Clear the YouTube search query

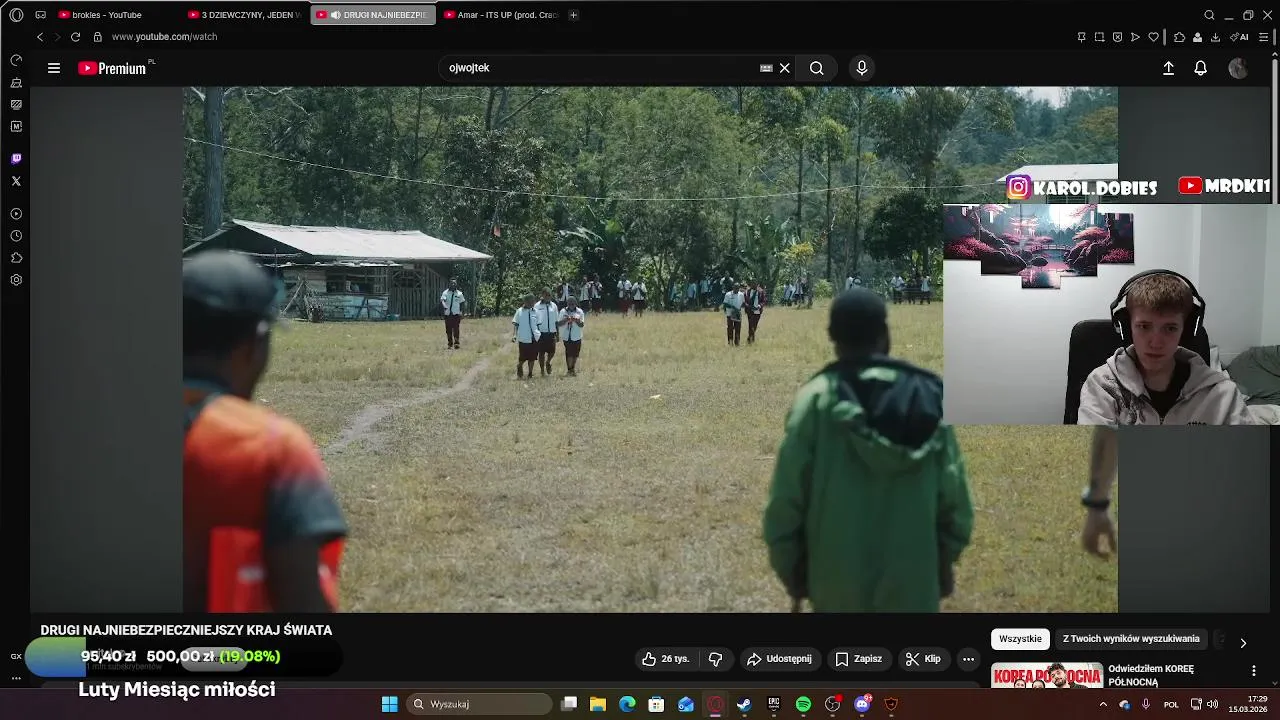point(785,68)
